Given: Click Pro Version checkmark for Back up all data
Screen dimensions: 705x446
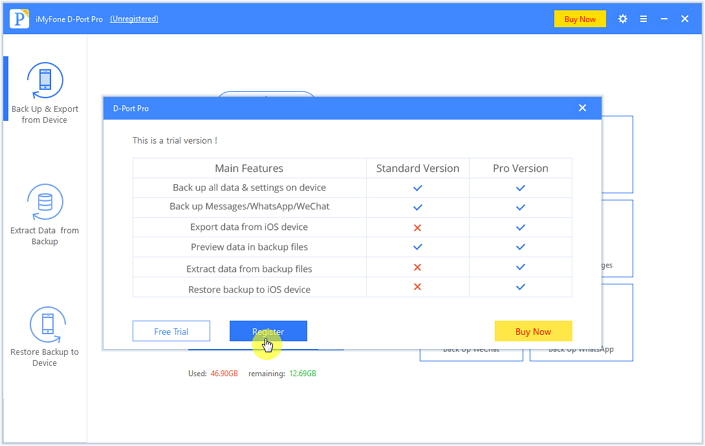Looking at the screenshot, I should (521, 188).
